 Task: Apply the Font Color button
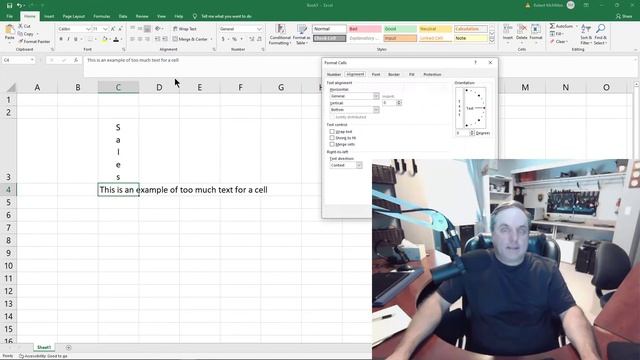tap(116, 39)
